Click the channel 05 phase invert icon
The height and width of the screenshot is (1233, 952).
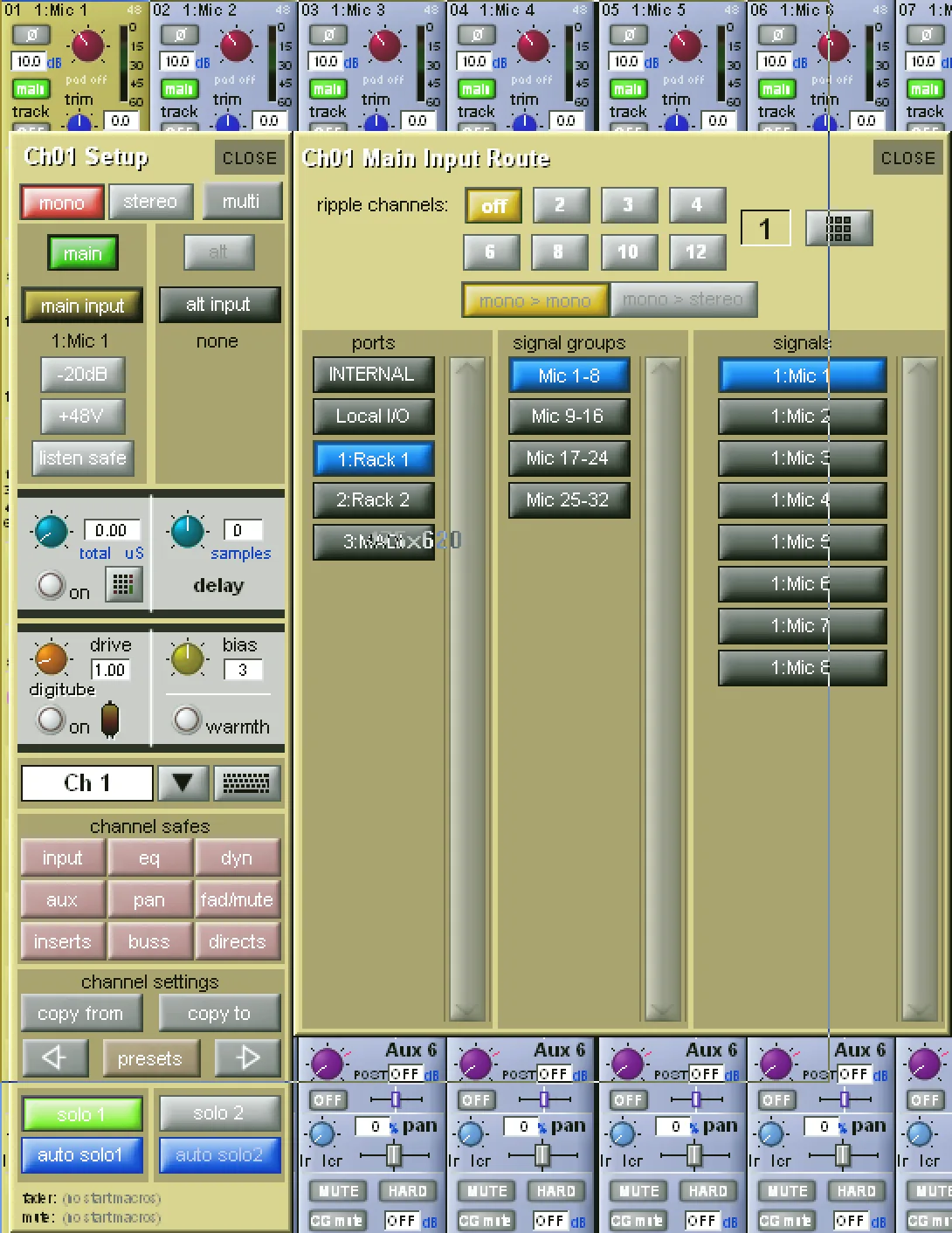click(x=629, y=36)
